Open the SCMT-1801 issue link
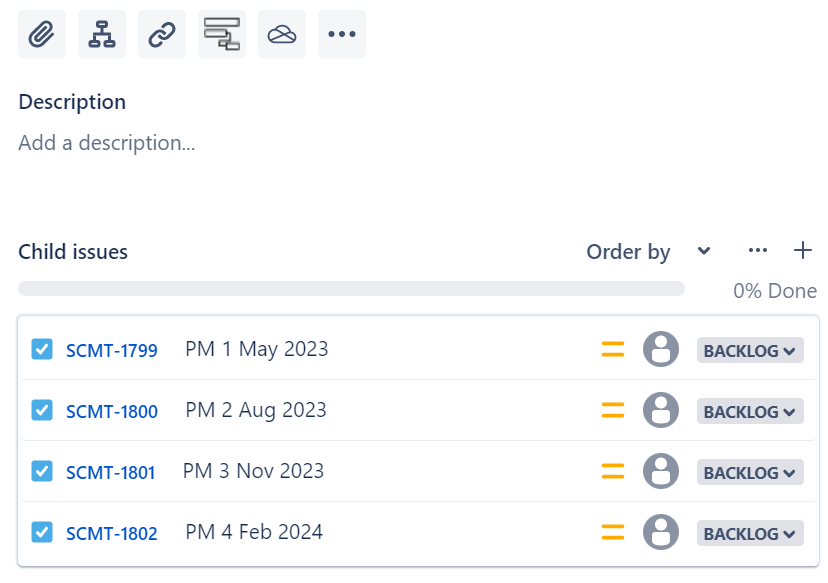Screen dimensions: 828x583 tap(110, 473)
